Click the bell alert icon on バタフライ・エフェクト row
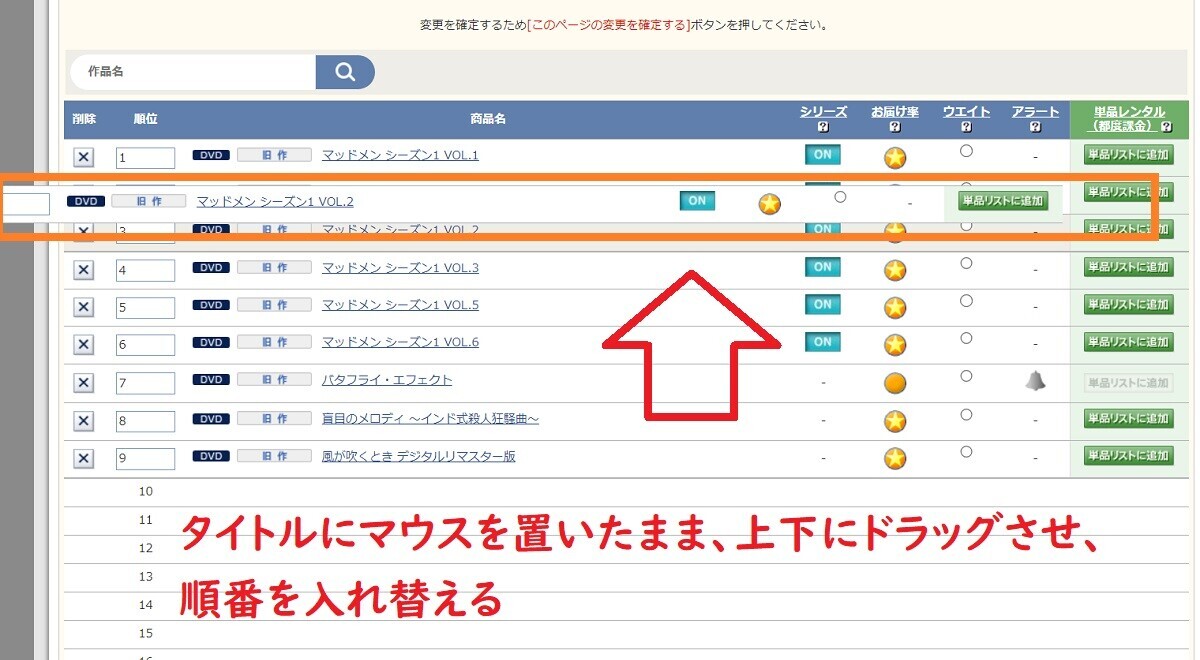Viewport: 1200px width, 660px height. click(x=1036, y=380)
